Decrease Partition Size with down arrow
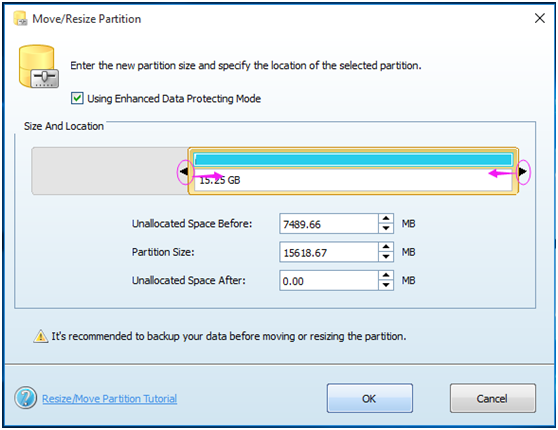This screenshot has height=430, width=558. click(x=386, y=257)
